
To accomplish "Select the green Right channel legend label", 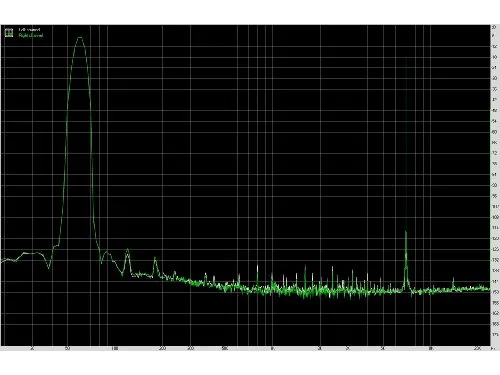I will click(x=31, y=35).
